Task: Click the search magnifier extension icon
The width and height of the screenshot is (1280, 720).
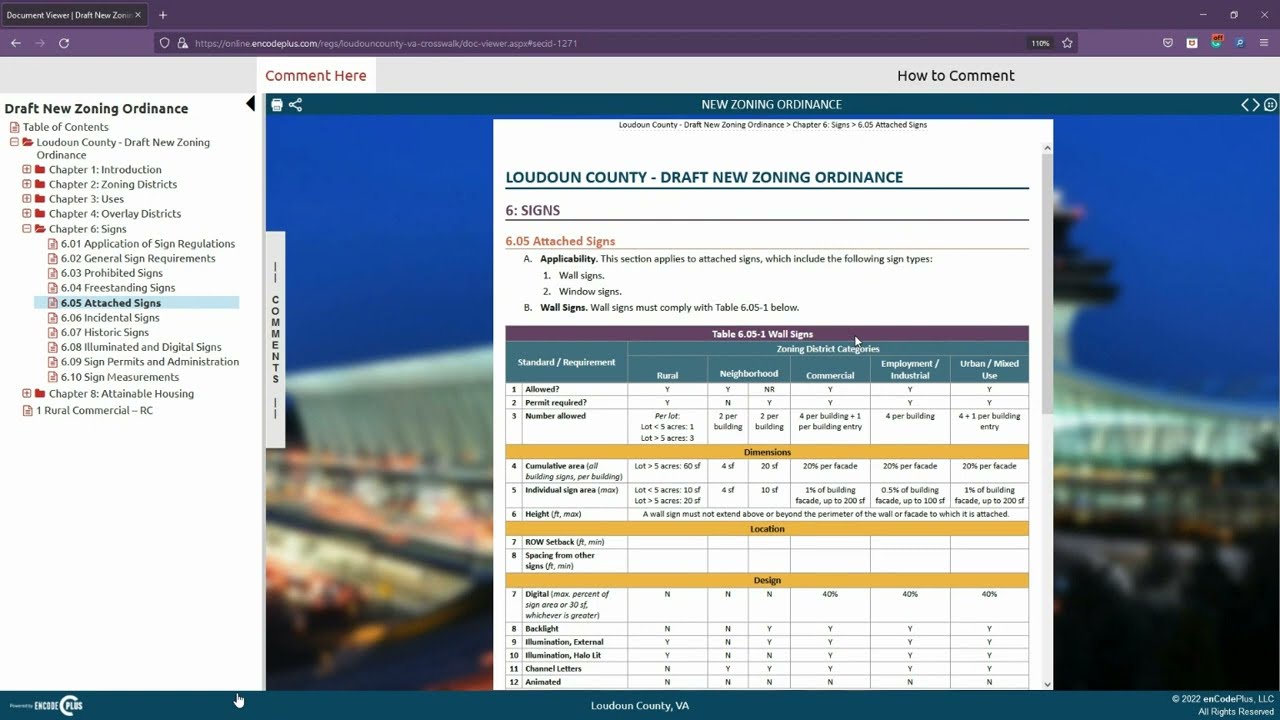Action: [x=1240, y=43]
